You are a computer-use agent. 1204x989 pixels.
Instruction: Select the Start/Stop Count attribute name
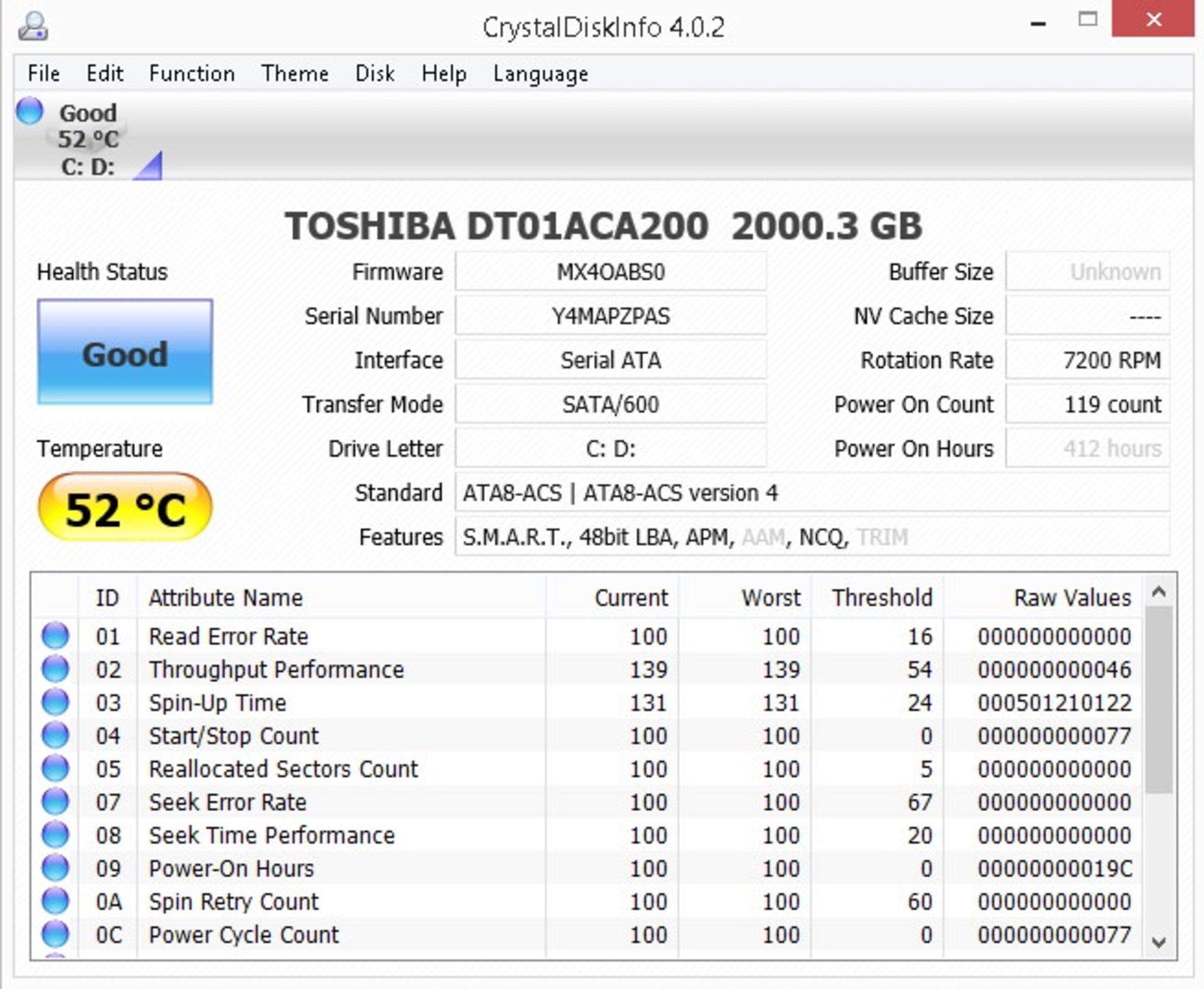coord(233,736)
